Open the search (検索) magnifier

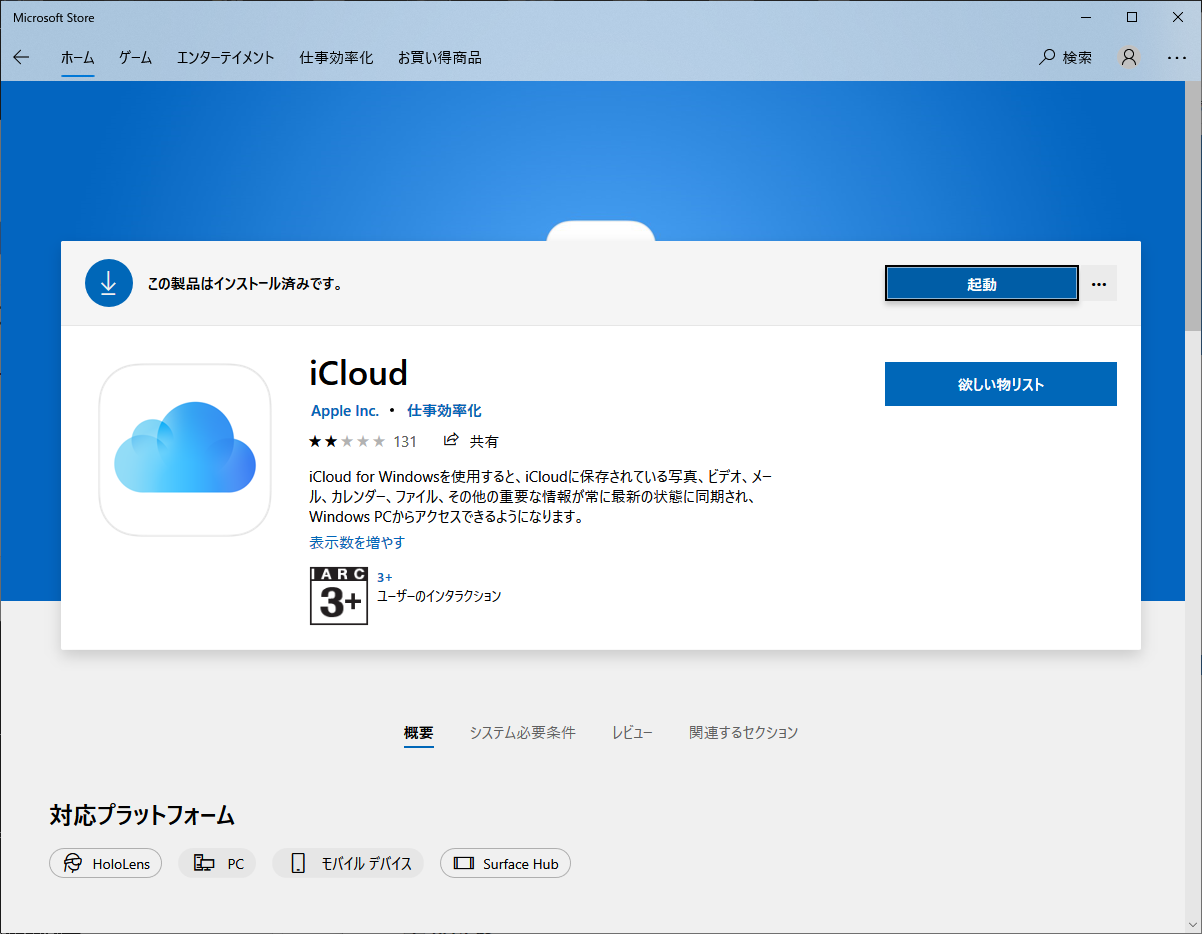[1066, 58]
